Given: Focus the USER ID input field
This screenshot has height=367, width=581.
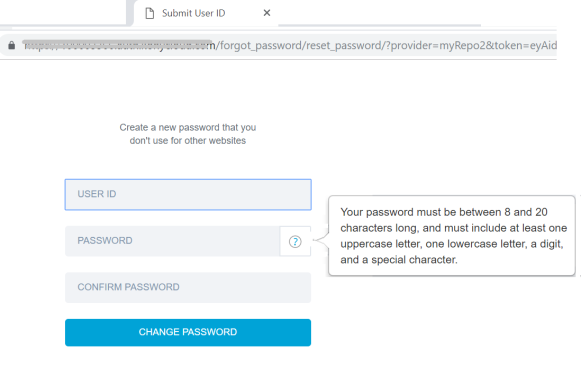Looking at the screenshot, I should tap(188, 195).
